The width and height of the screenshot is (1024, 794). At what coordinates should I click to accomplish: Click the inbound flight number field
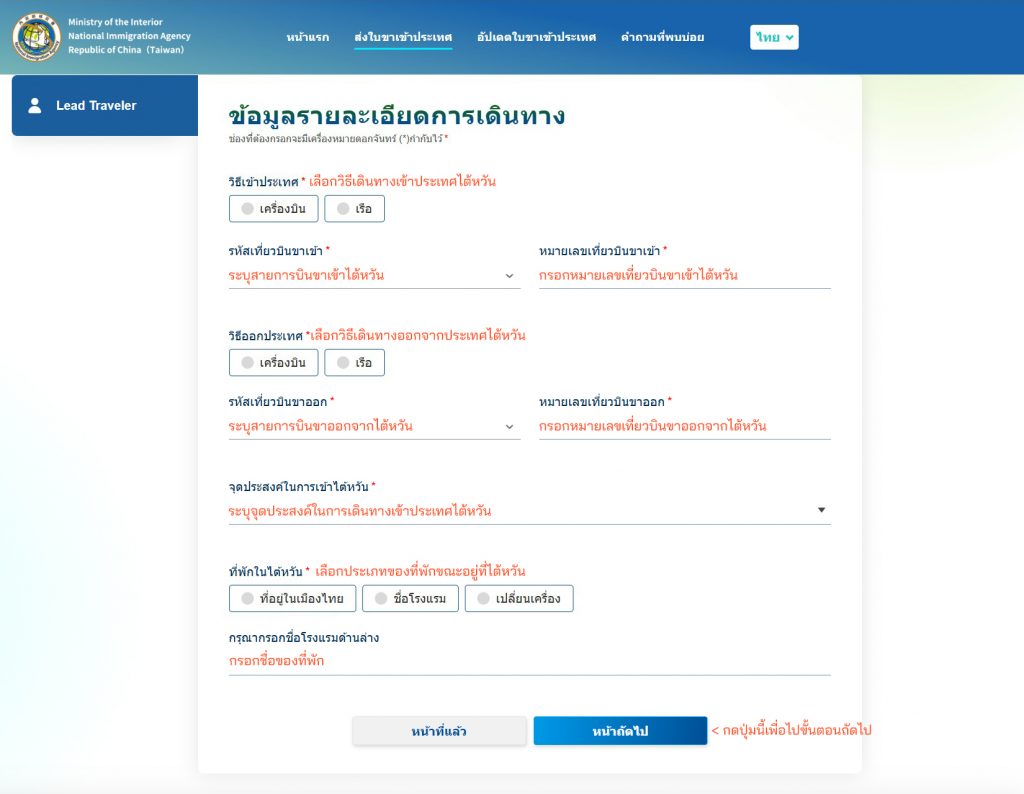click(x=684, y=275)
